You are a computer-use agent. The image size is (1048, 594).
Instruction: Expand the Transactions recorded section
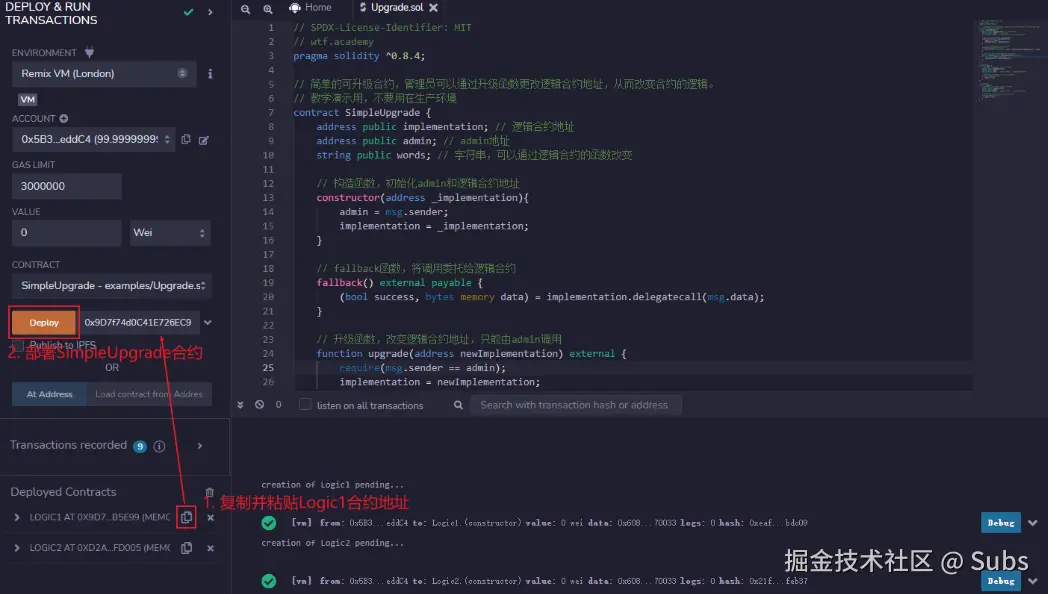pos(199,446)
